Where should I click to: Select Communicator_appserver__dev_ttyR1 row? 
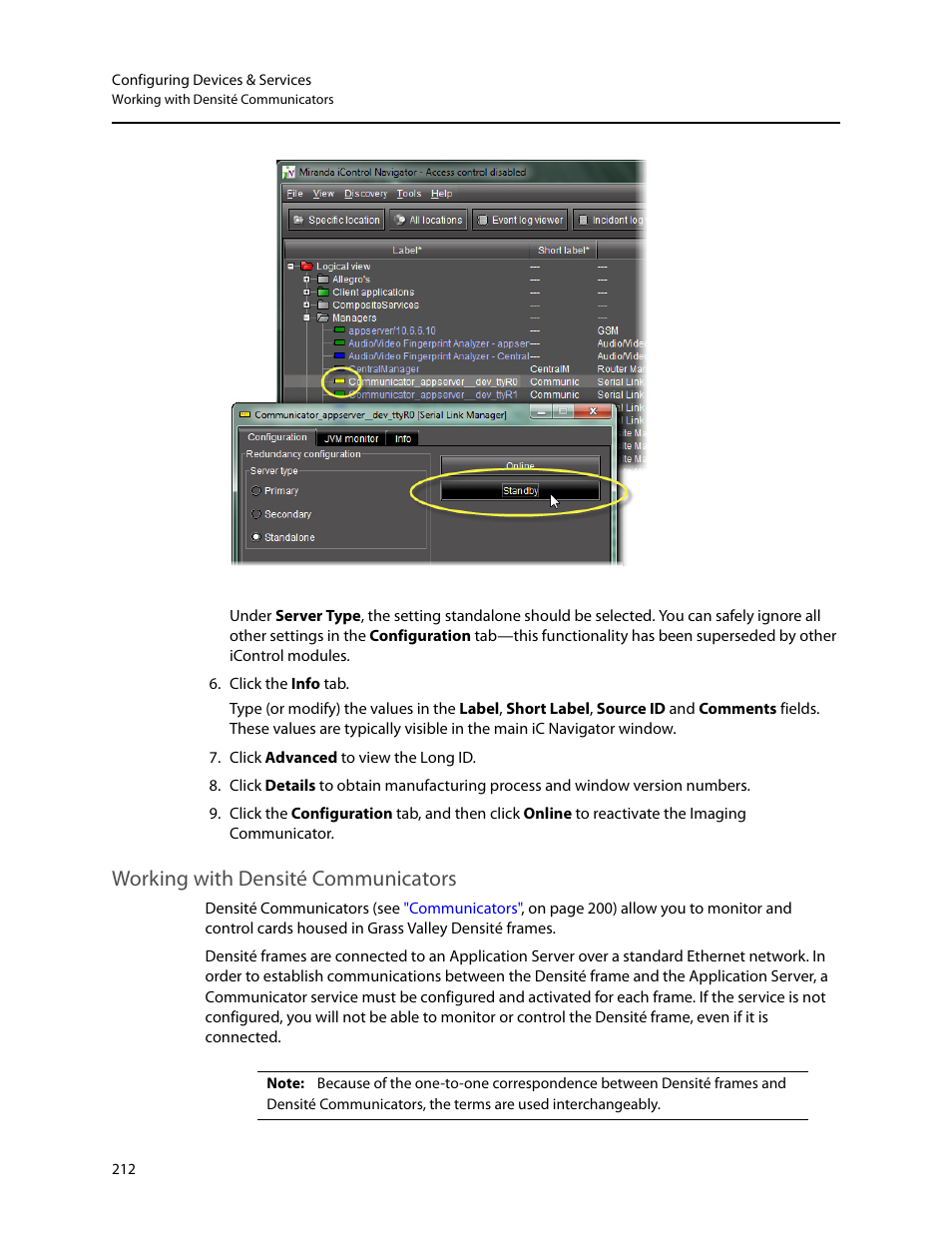(433, 394)
